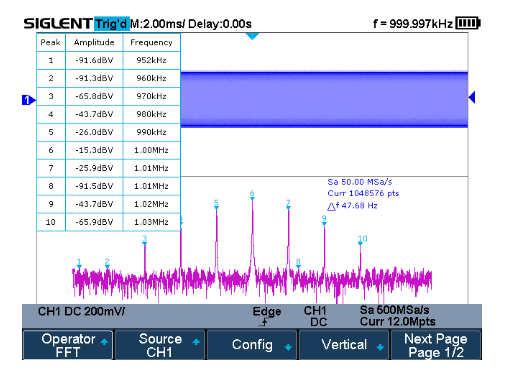The width and height of the screenshot is (506, 371).
Task: Click the Sa 500MSa/s sample rate readout
Action: (394, 310)
